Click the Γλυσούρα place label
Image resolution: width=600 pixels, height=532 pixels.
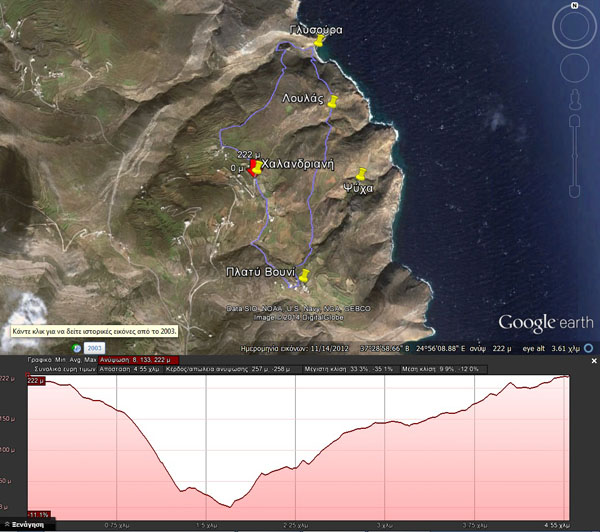(316, 30)
